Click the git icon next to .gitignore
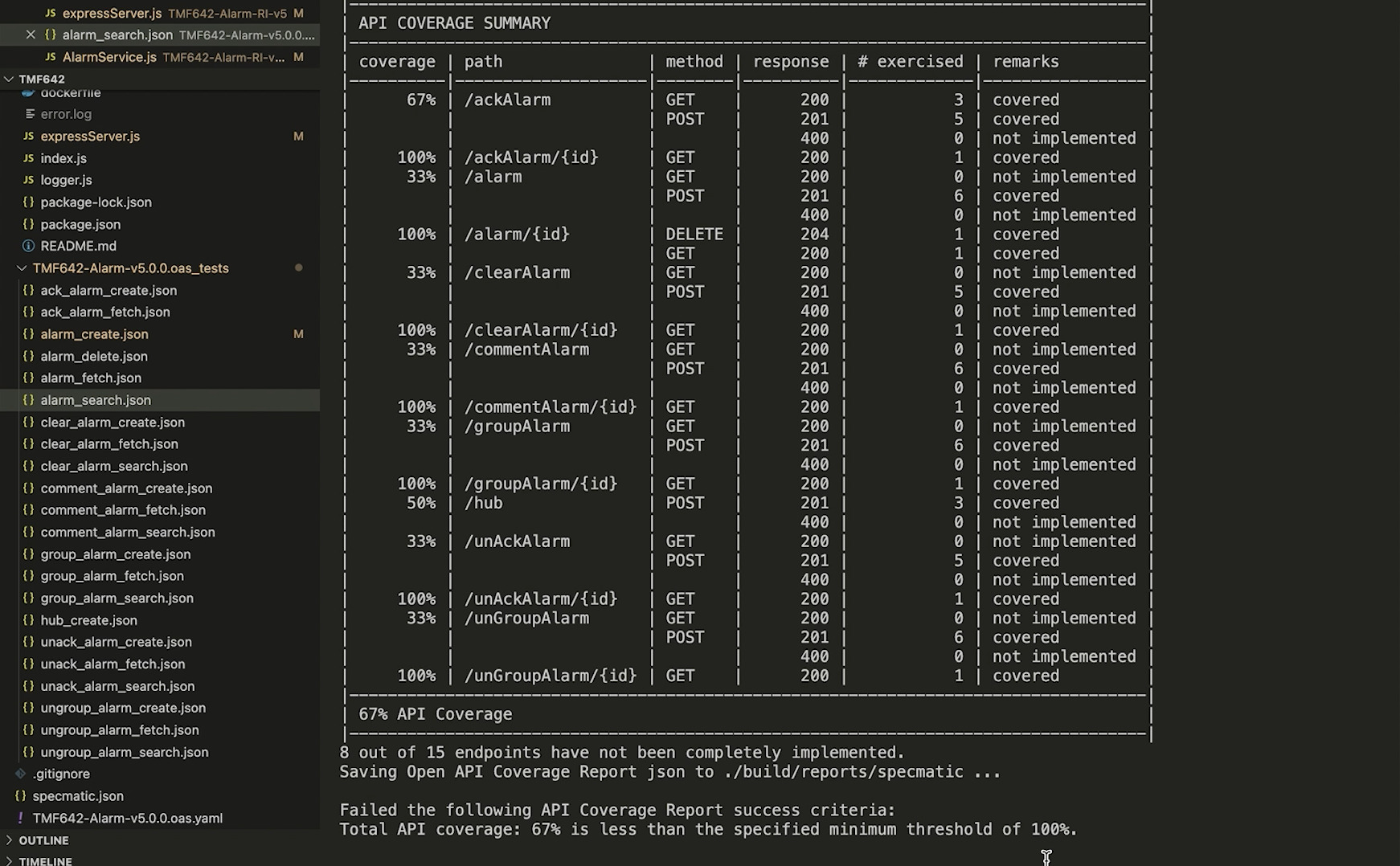Image resolution: width=1400 pixels, height=866 pixels. [x=21, y=774]
